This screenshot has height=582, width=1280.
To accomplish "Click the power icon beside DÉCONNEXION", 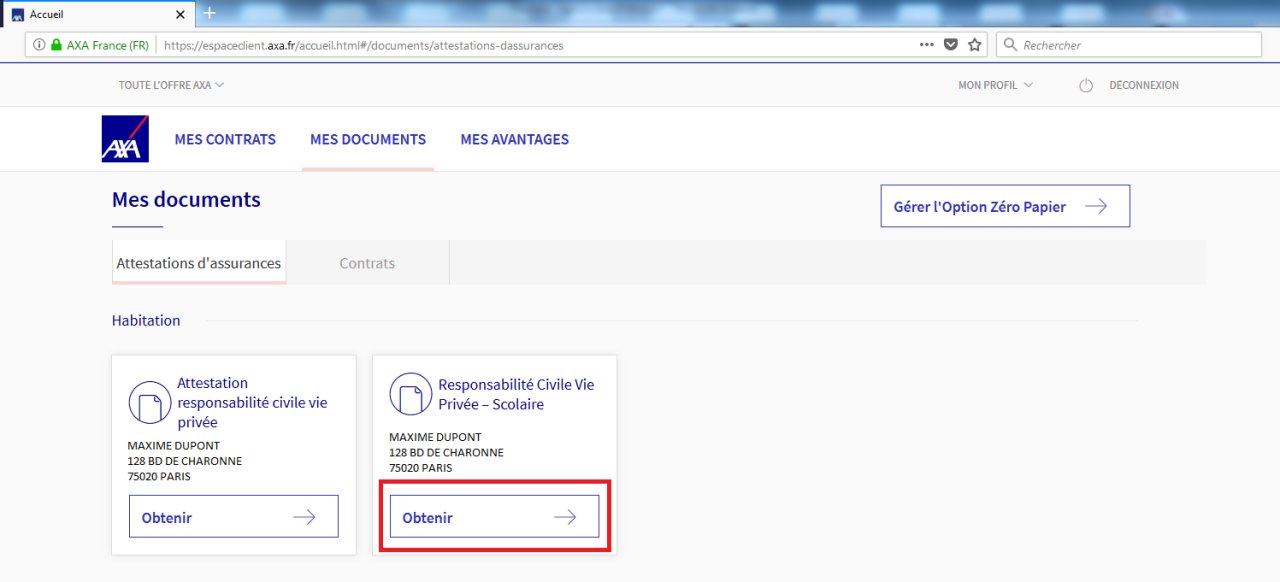I will (1086, 86).
